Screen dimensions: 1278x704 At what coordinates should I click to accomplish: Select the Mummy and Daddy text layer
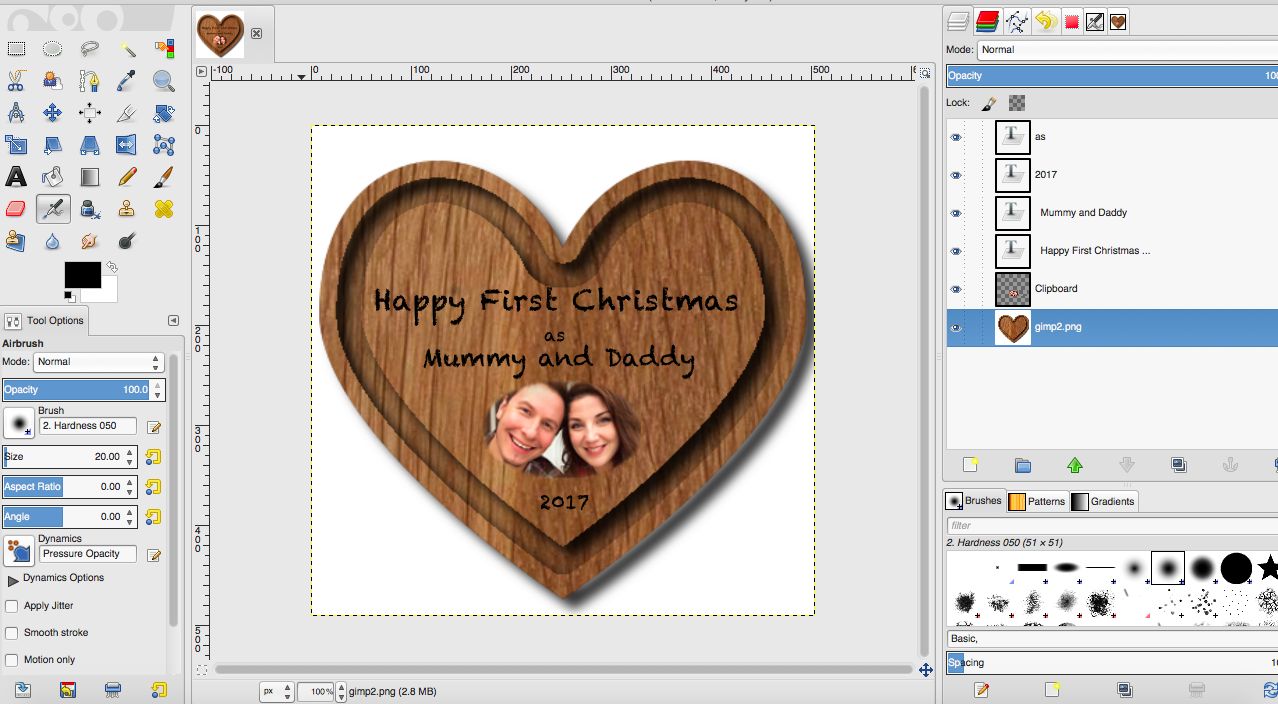pyautogui.click(x=1083, y=213)
